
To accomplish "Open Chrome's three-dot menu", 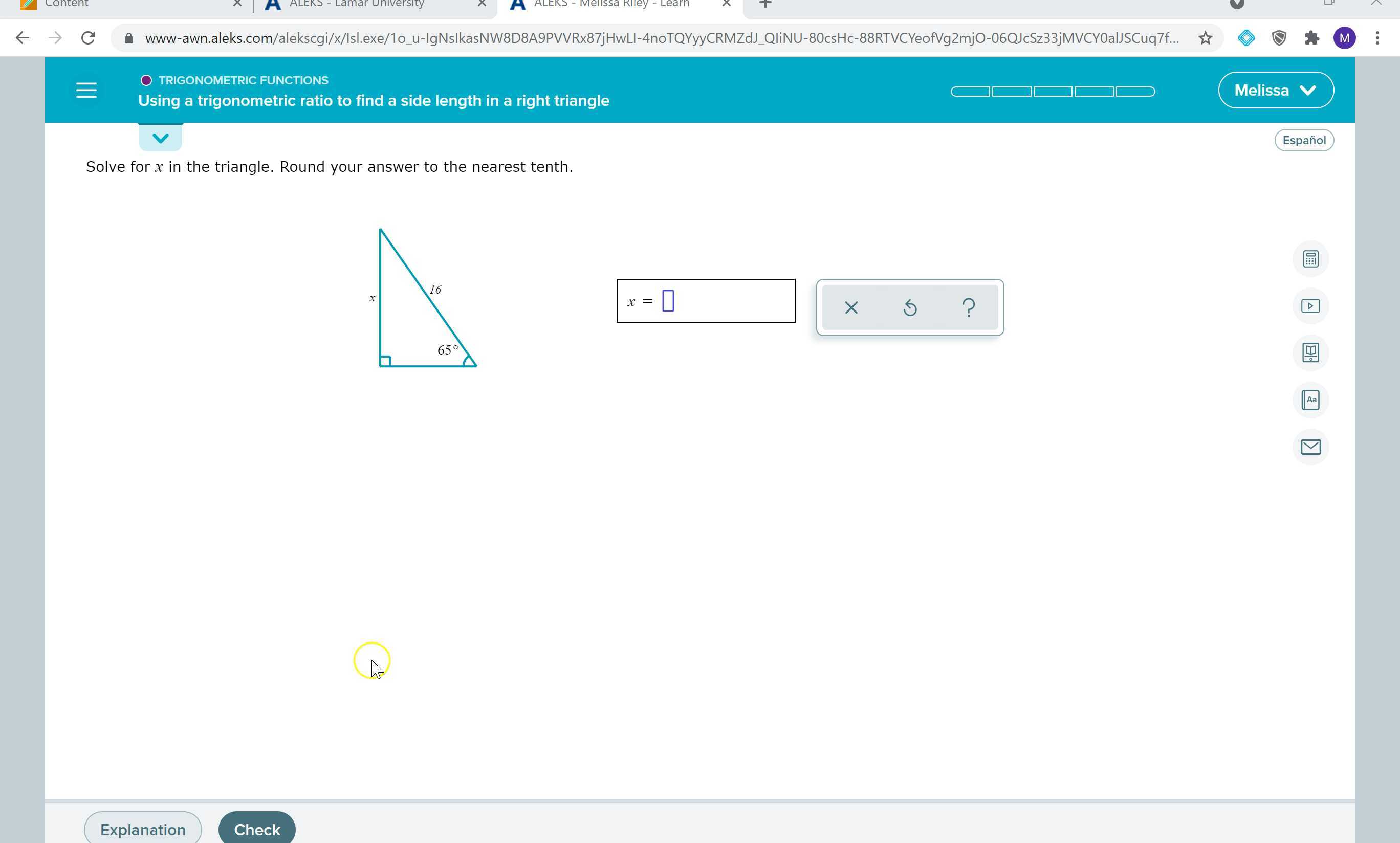I will [x=1377, y=38].
